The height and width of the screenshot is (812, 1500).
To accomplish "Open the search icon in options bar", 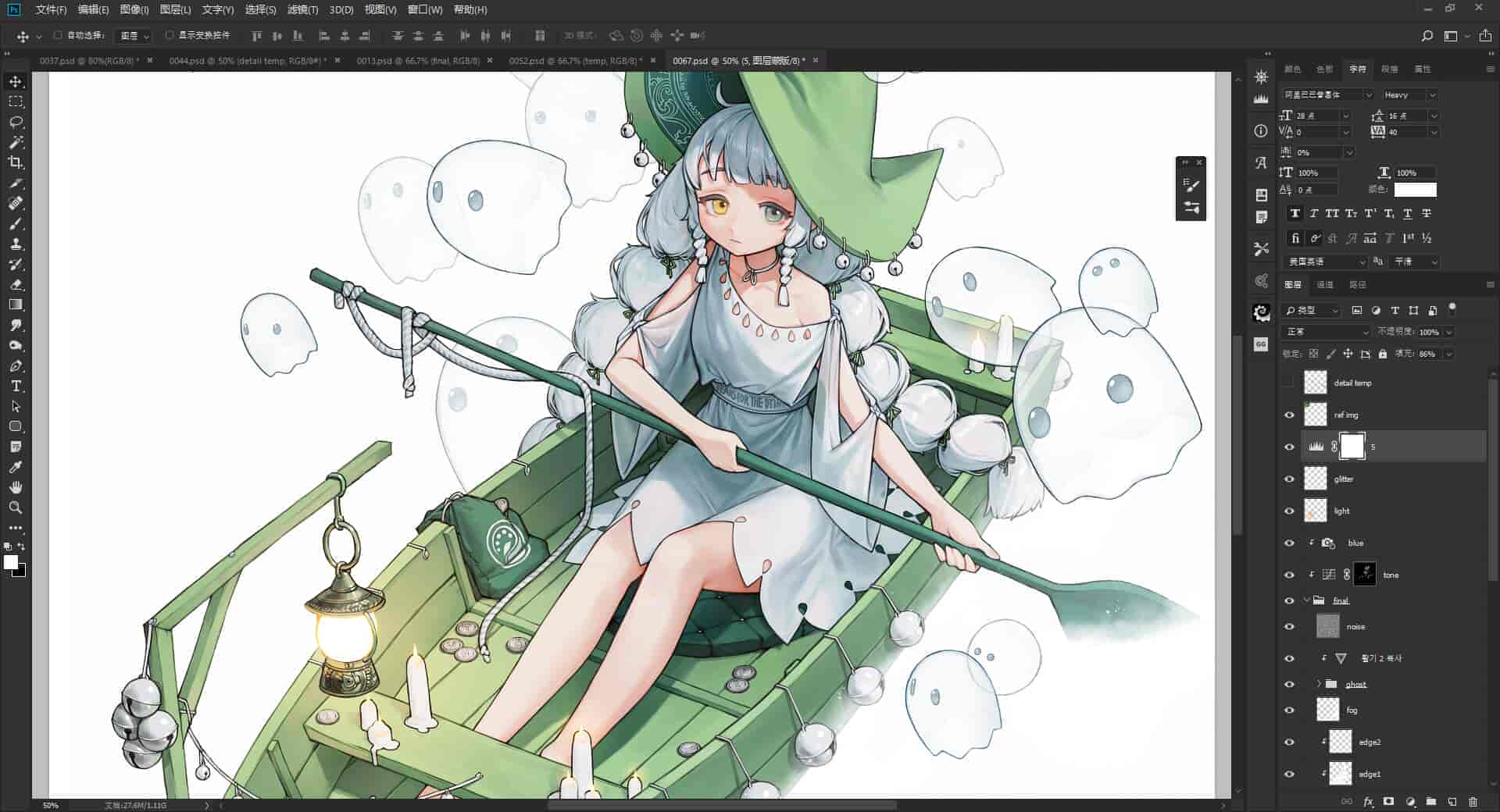I will click(1427, 36).
